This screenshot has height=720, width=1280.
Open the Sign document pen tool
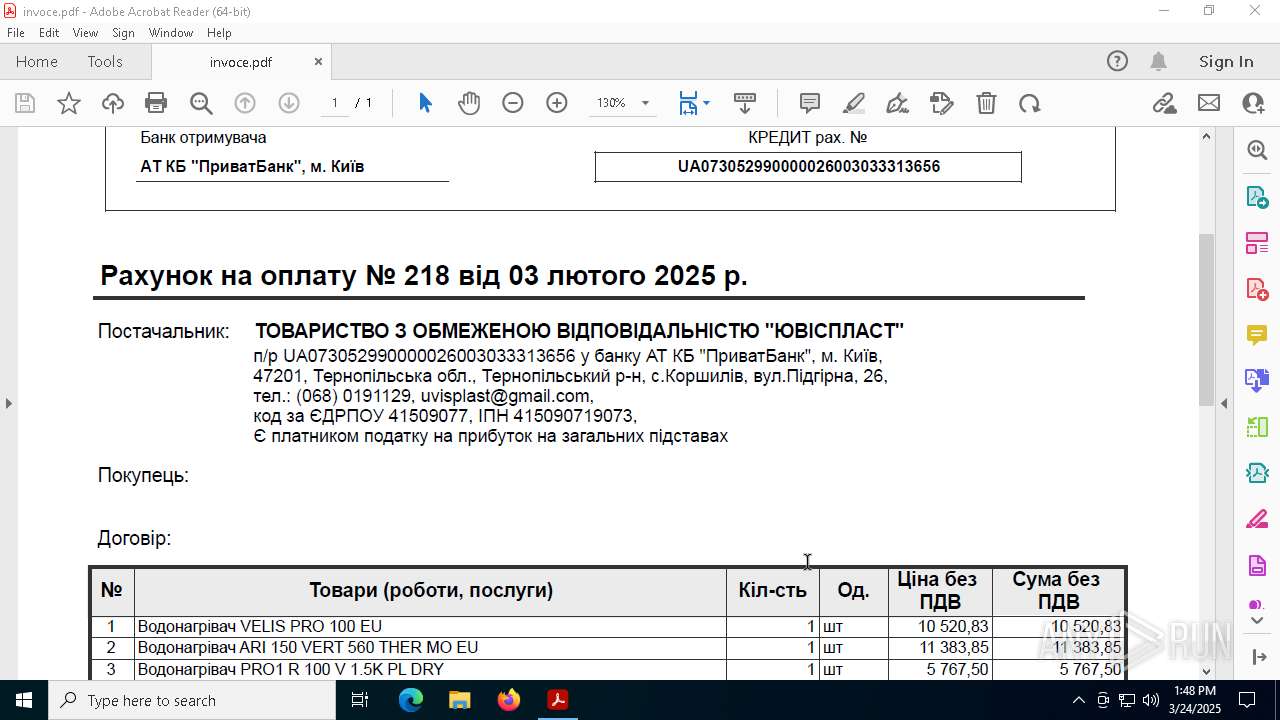pos(898,103)
